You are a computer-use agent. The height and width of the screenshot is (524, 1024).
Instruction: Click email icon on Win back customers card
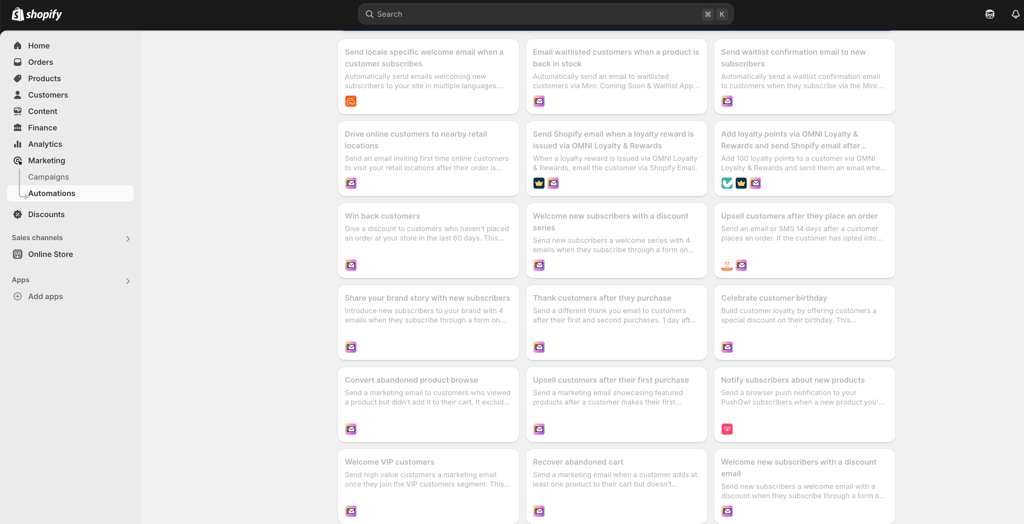(351, 265)
